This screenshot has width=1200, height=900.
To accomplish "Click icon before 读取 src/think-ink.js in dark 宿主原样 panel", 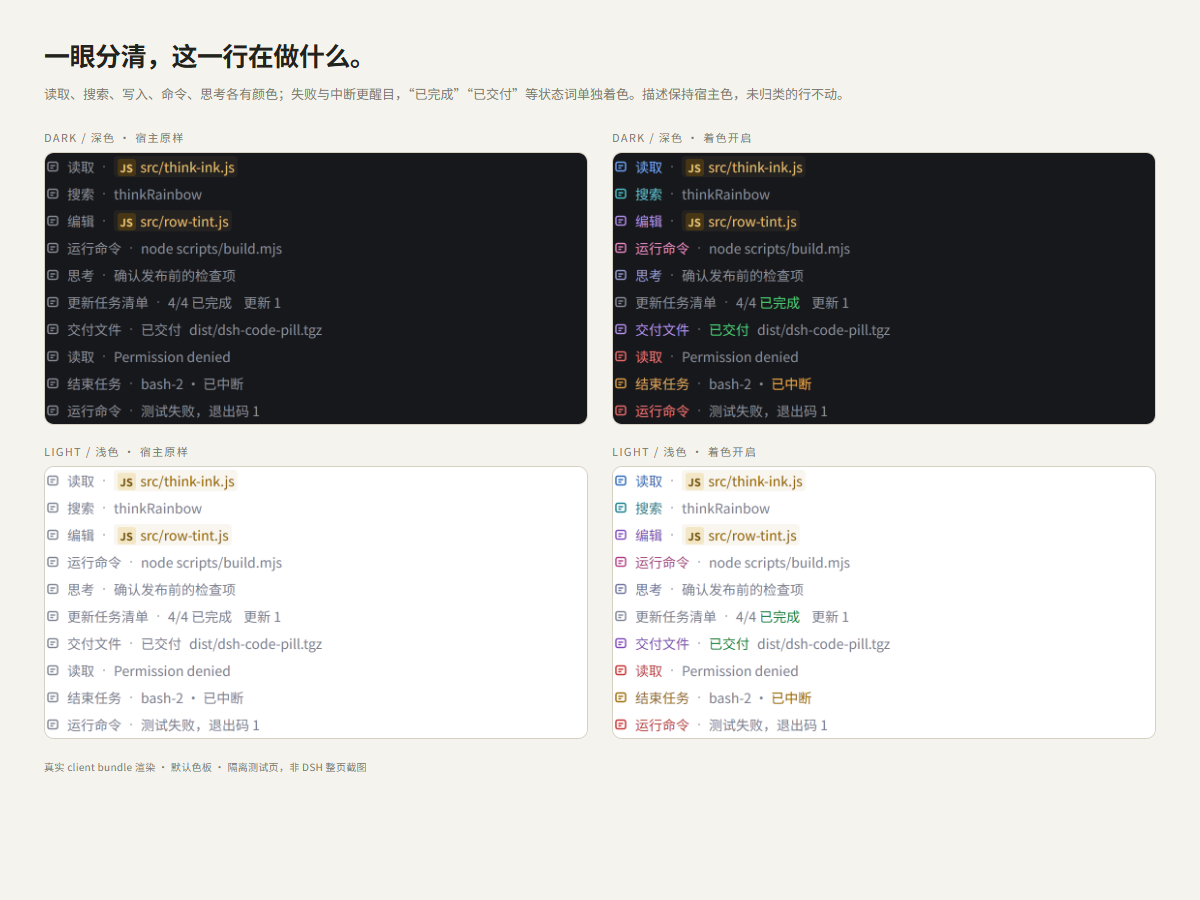I will coord(53,167).
